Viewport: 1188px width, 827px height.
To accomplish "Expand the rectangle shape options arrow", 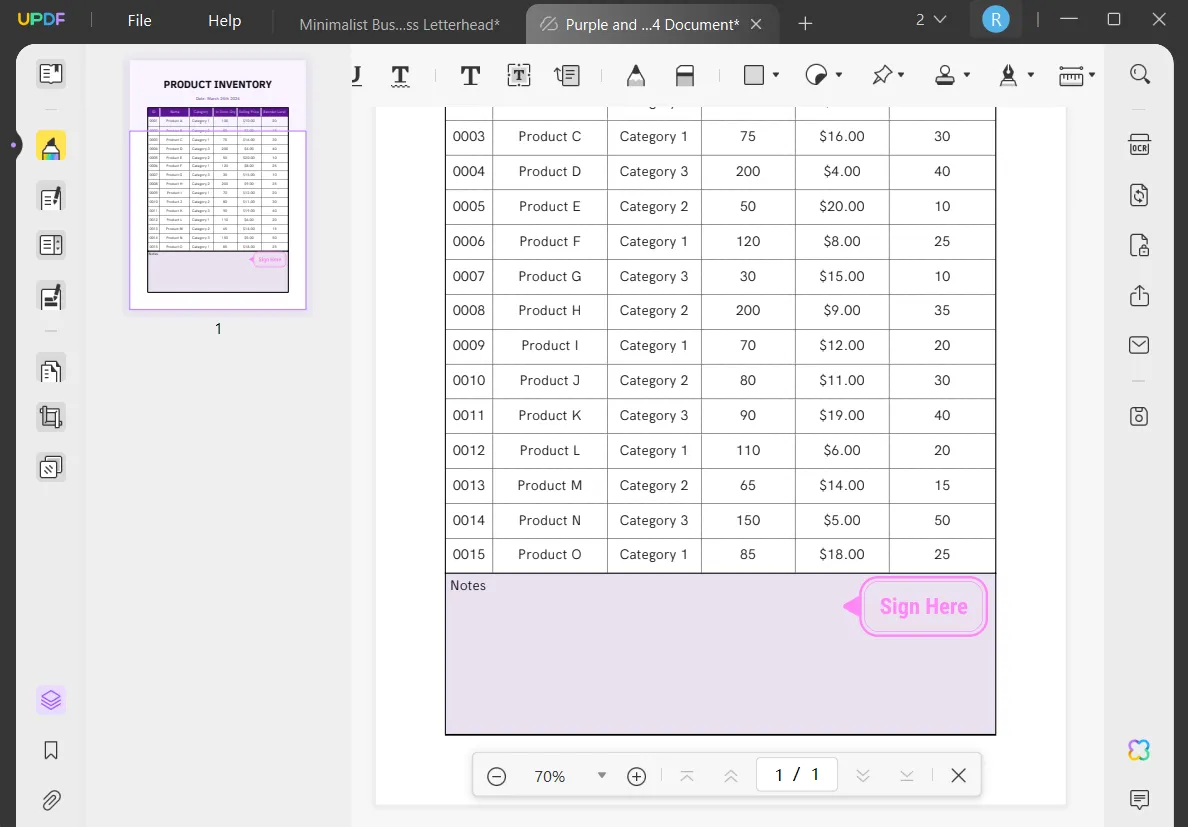I will (x=776, y=75).
